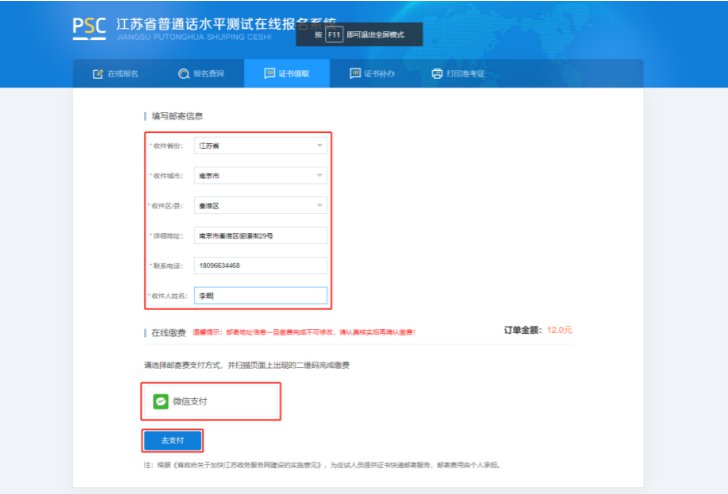Viewport: 728px width, 494px height.
Task: Open the 打印准考证 tab
Action: 458,74
